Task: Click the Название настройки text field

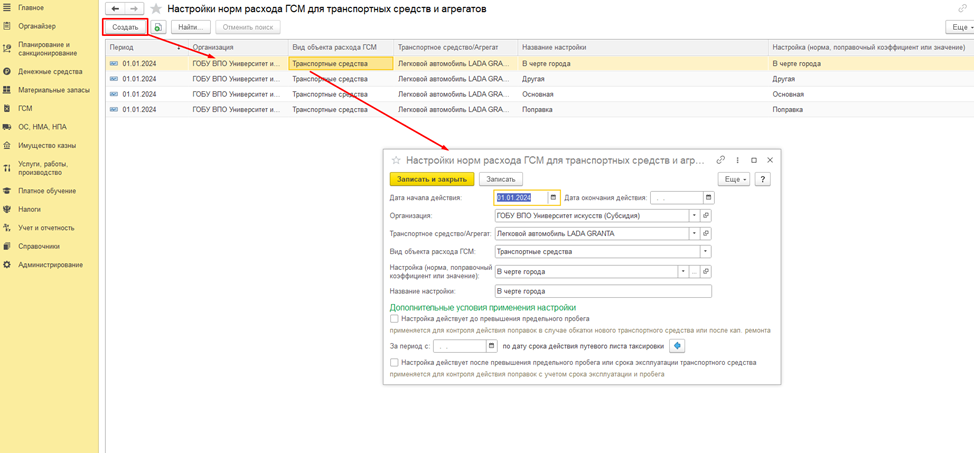Action: click(603, 291)
